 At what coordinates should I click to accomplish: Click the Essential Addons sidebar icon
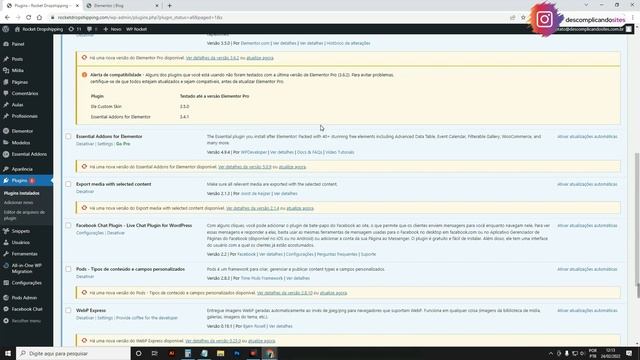tap(6, 154)
